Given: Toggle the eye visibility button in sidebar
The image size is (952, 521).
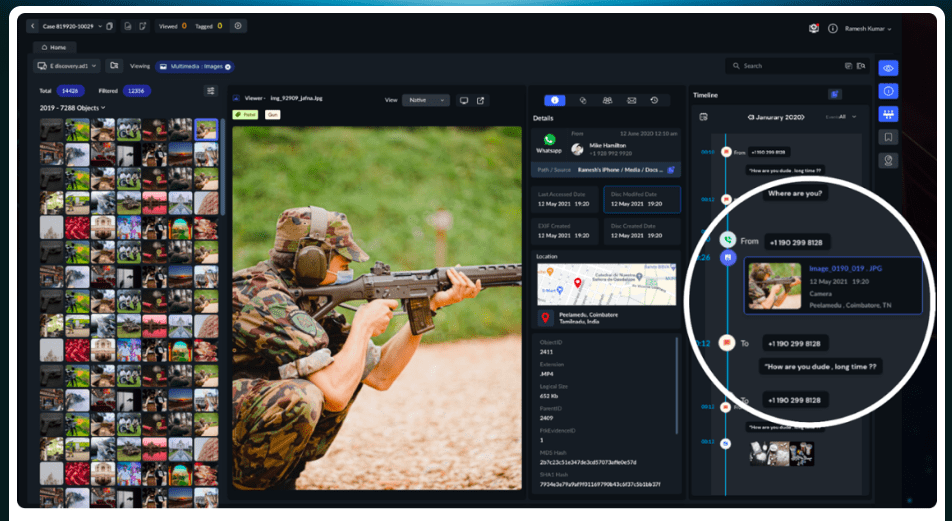Looking at the screenshot, I should coord(888,68).
